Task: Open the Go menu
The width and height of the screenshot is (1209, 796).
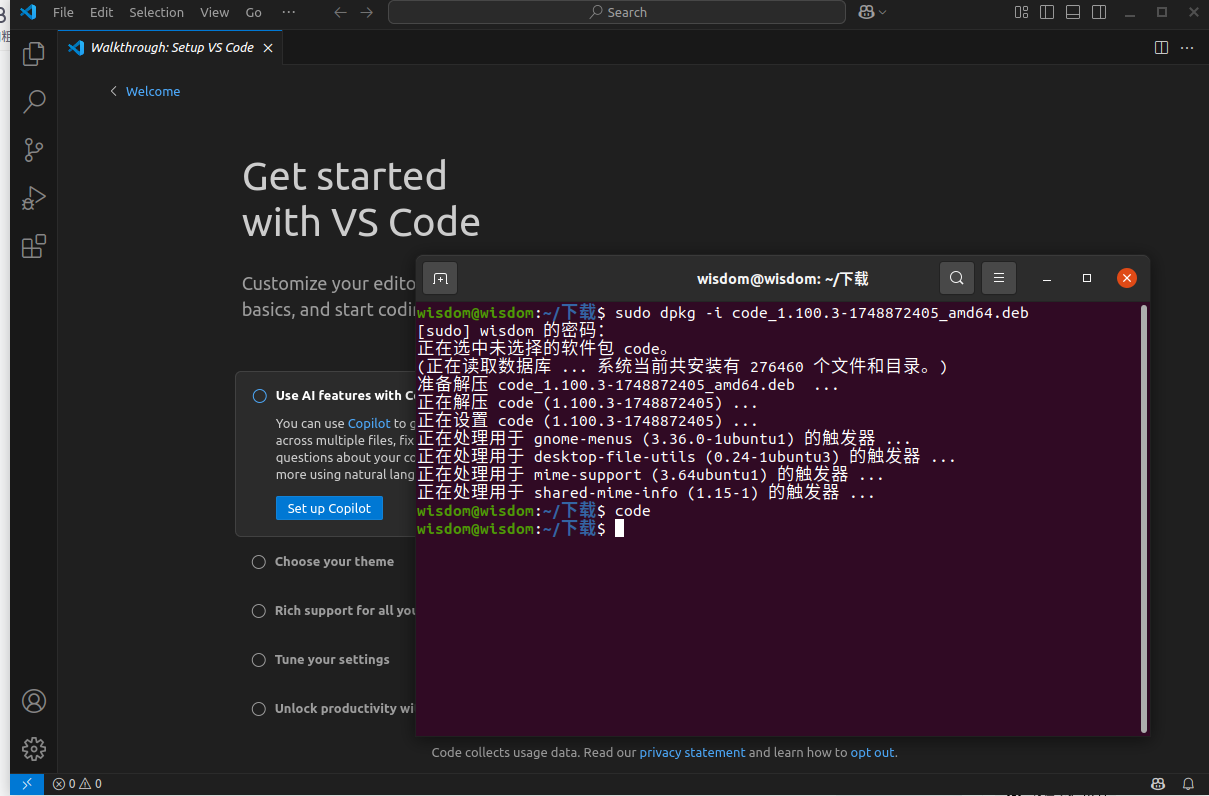Action: pos(254,12)
